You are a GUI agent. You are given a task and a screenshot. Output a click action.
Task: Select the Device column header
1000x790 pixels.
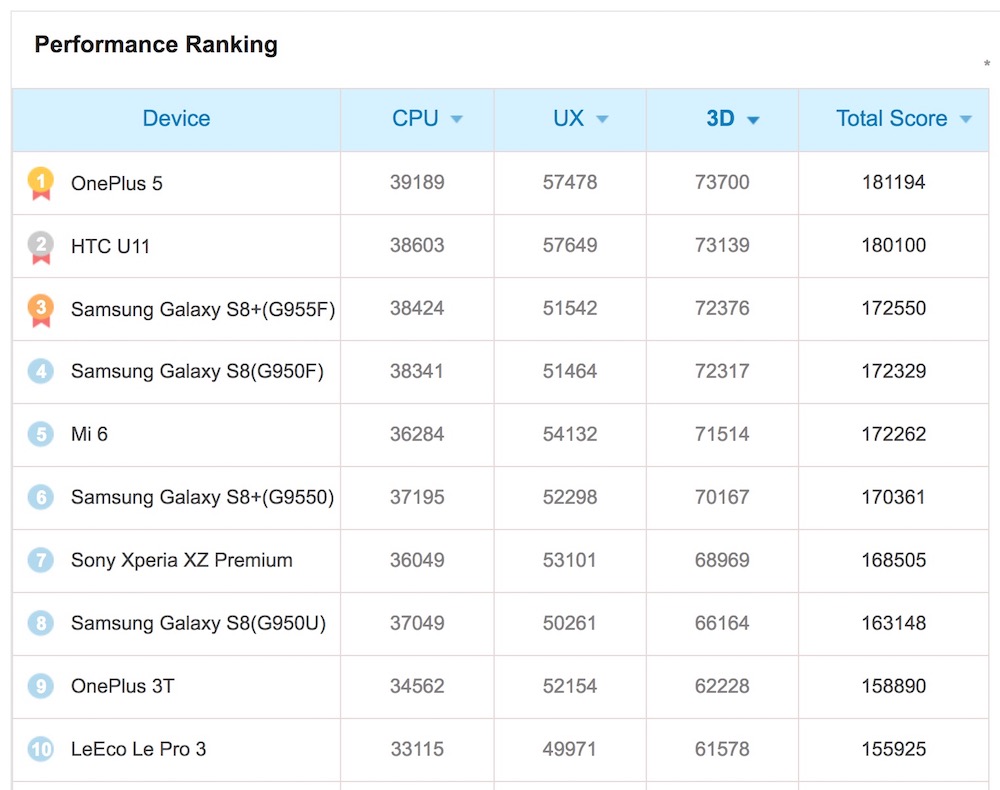(176, 119)
